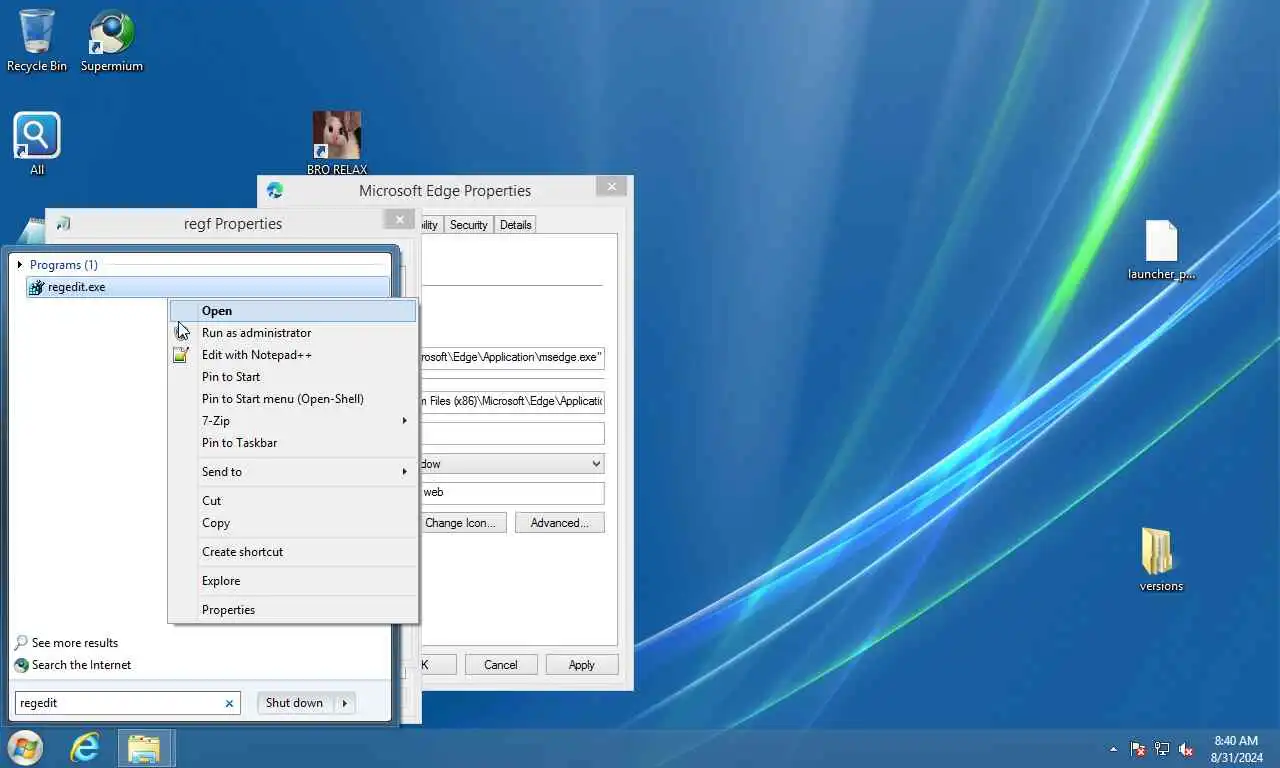Click the Shut down button
The width and height of the screenshot is (1280, 768).
click(295, 703)
